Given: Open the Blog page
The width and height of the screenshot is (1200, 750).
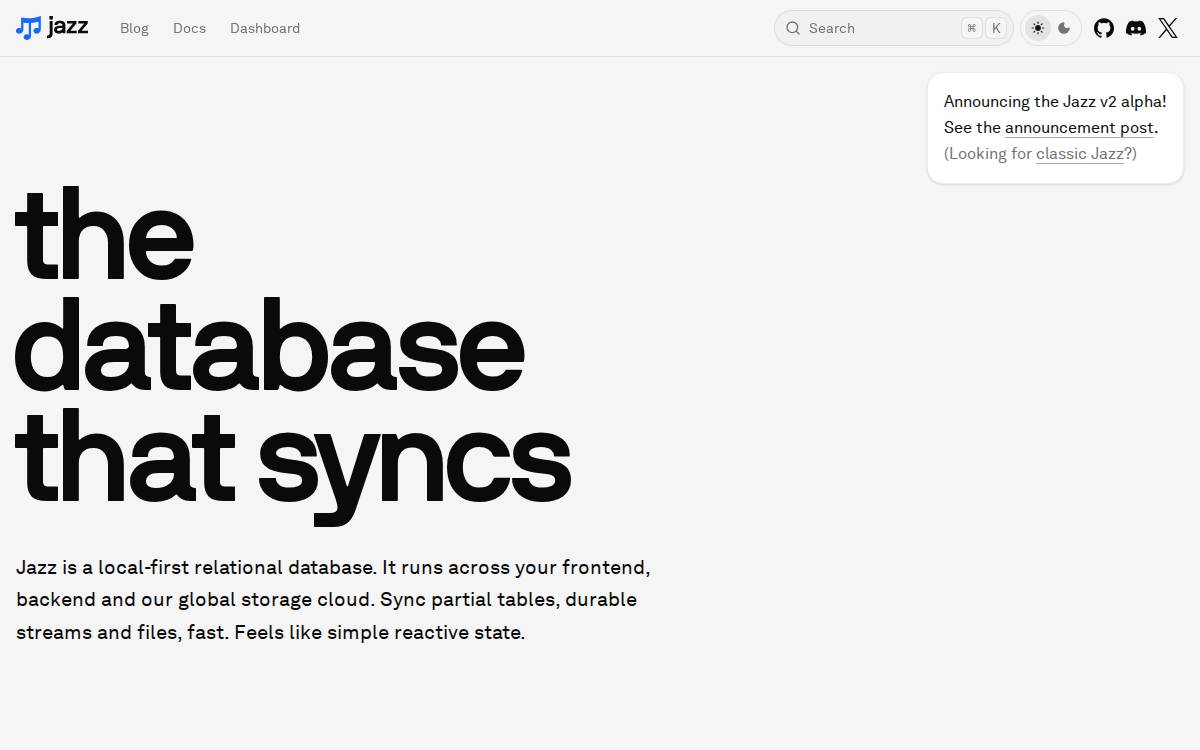Looking at the screenshot, I should point(134,28).
